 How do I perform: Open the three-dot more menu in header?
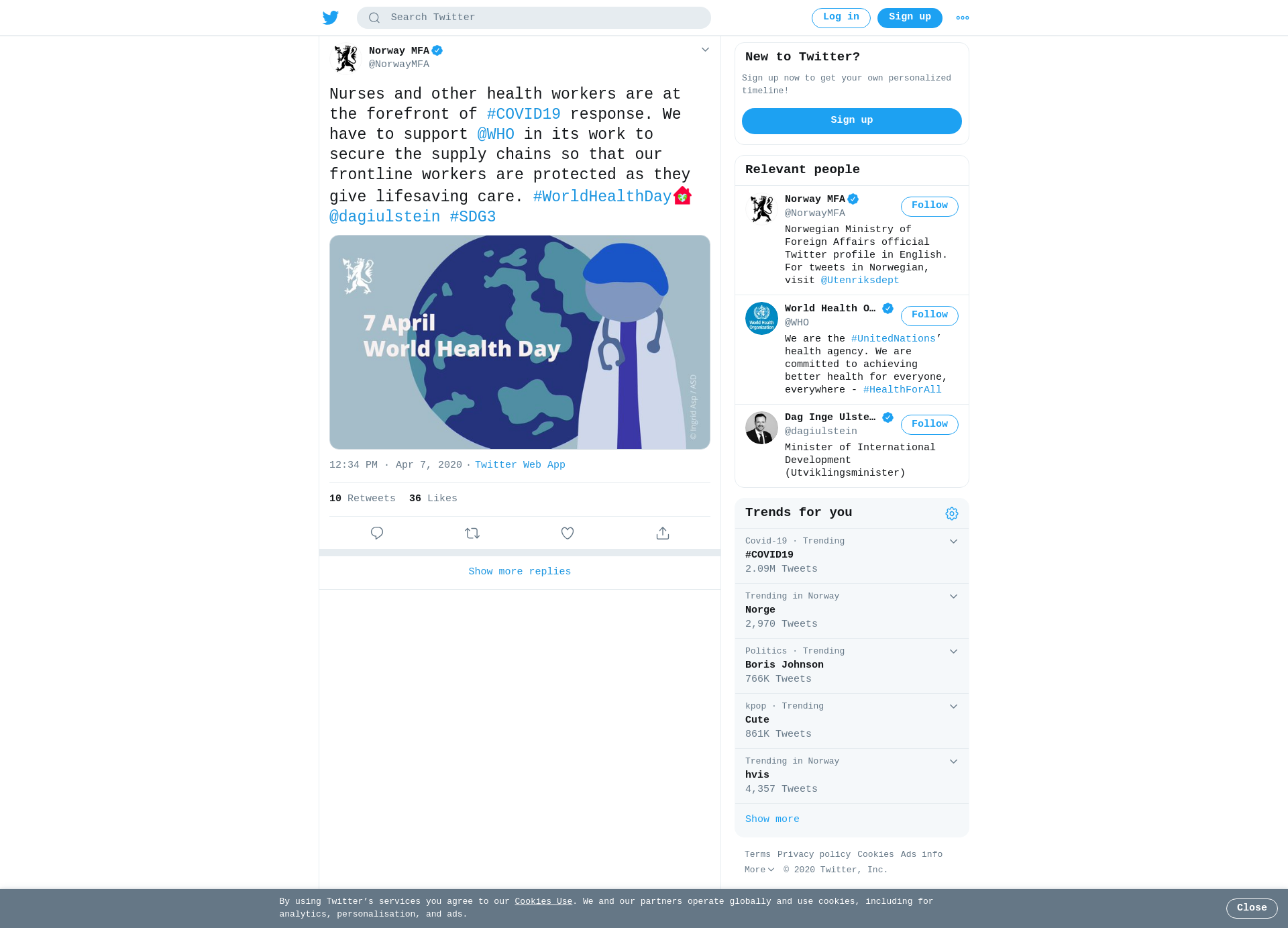(x=963, y=18)
